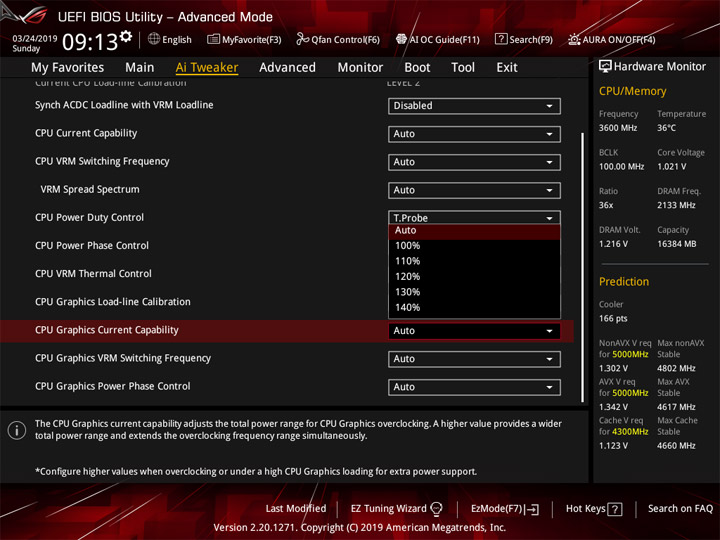Click the Prediction heading

(624, 281)
